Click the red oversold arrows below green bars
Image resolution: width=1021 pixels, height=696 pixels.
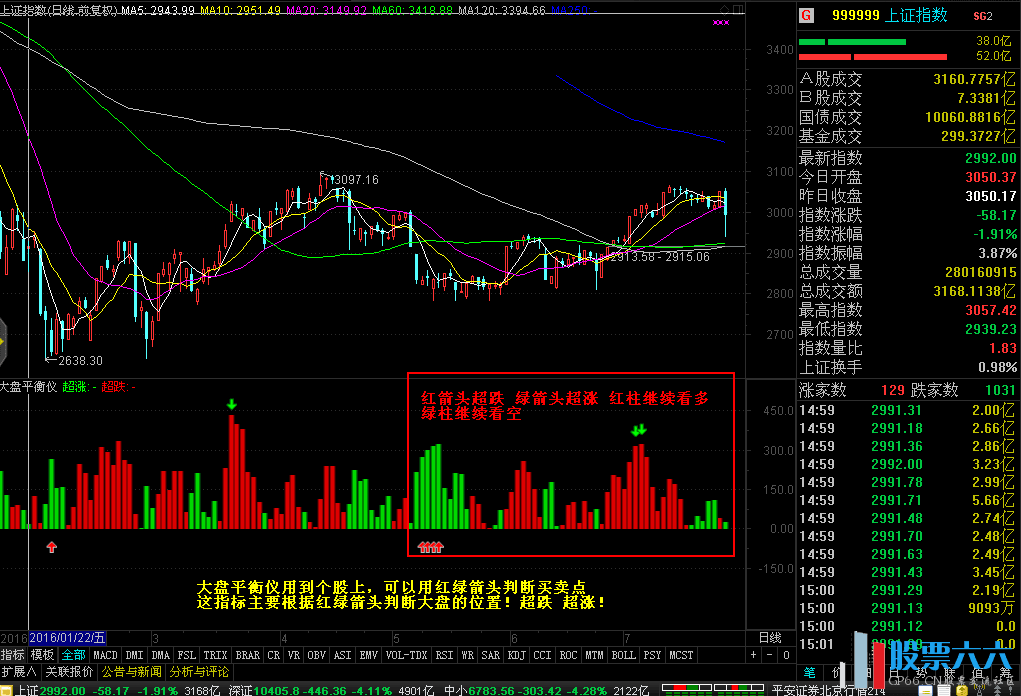(x=430, y=547)
